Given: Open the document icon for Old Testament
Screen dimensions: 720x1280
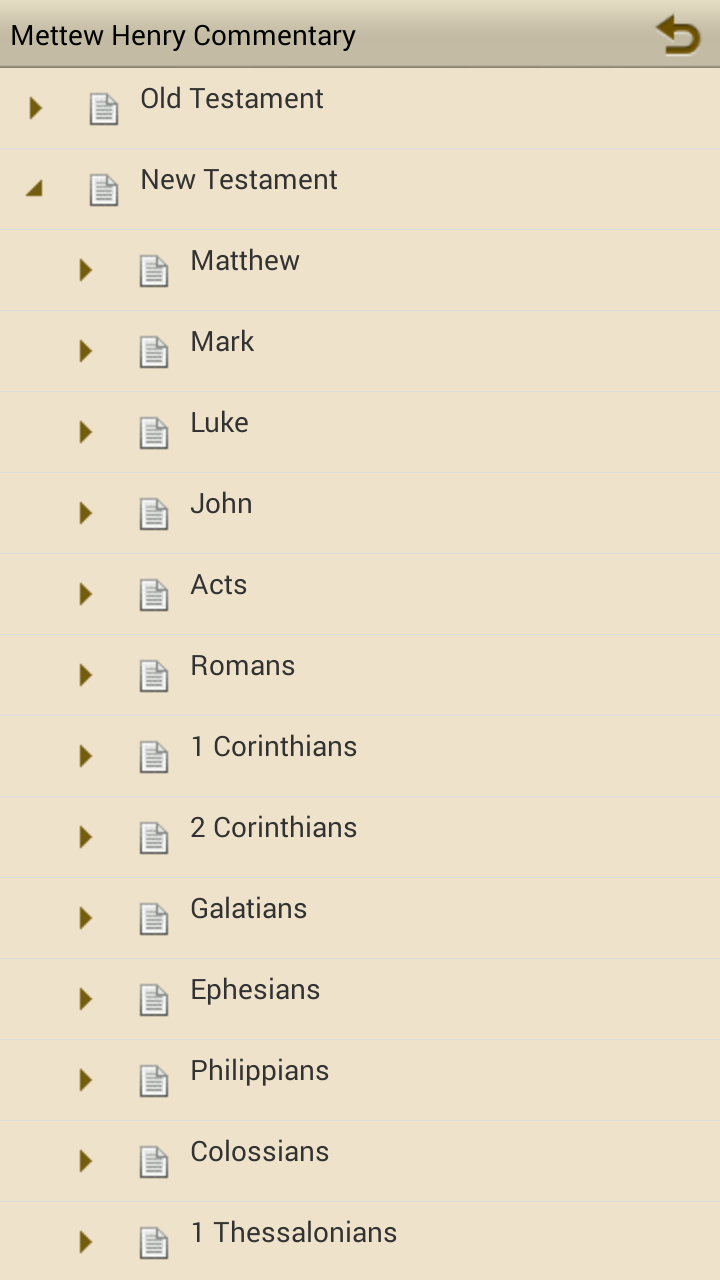Looking at the screenshot, I should click(x=103, y=107).
